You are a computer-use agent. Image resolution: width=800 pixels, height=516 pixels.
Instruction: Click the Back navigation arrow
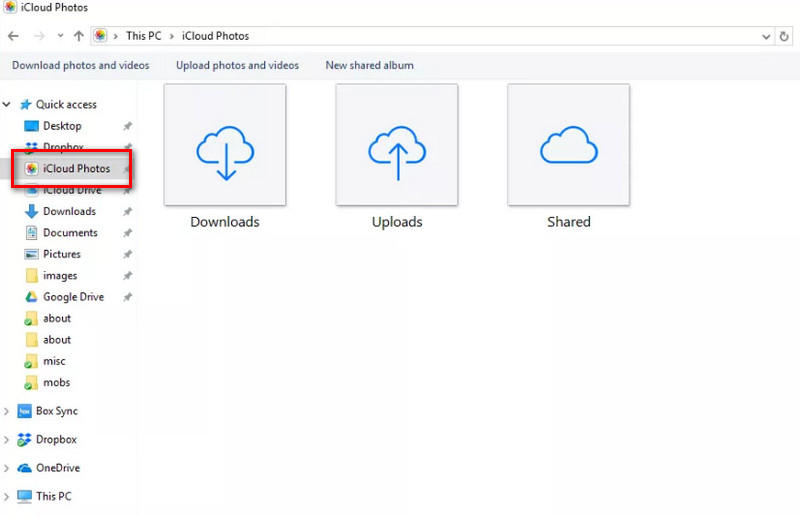click(x=13, y=36)
